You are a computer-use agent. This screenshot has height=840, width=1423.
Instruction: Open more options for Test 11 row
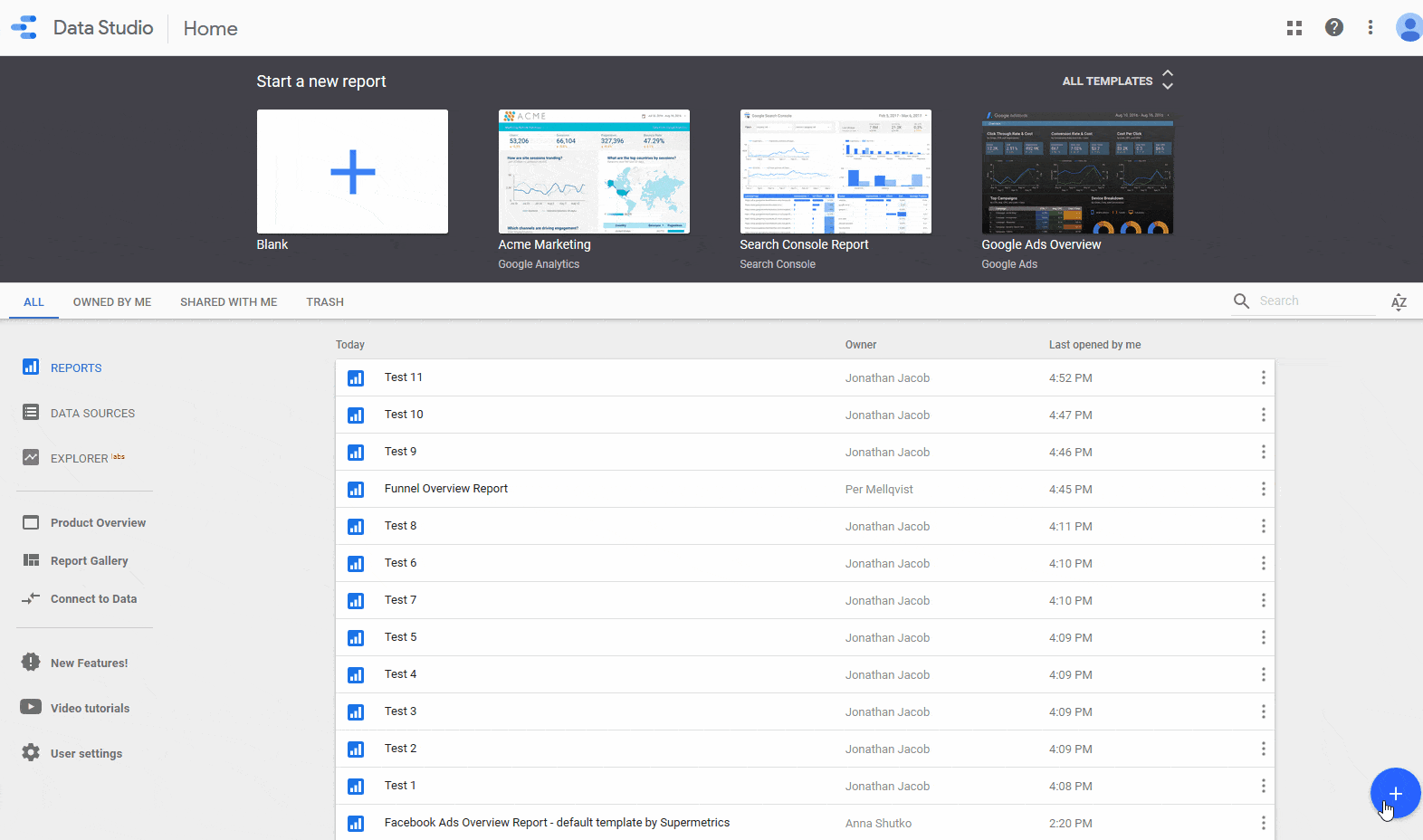[x=1263, y=377]
